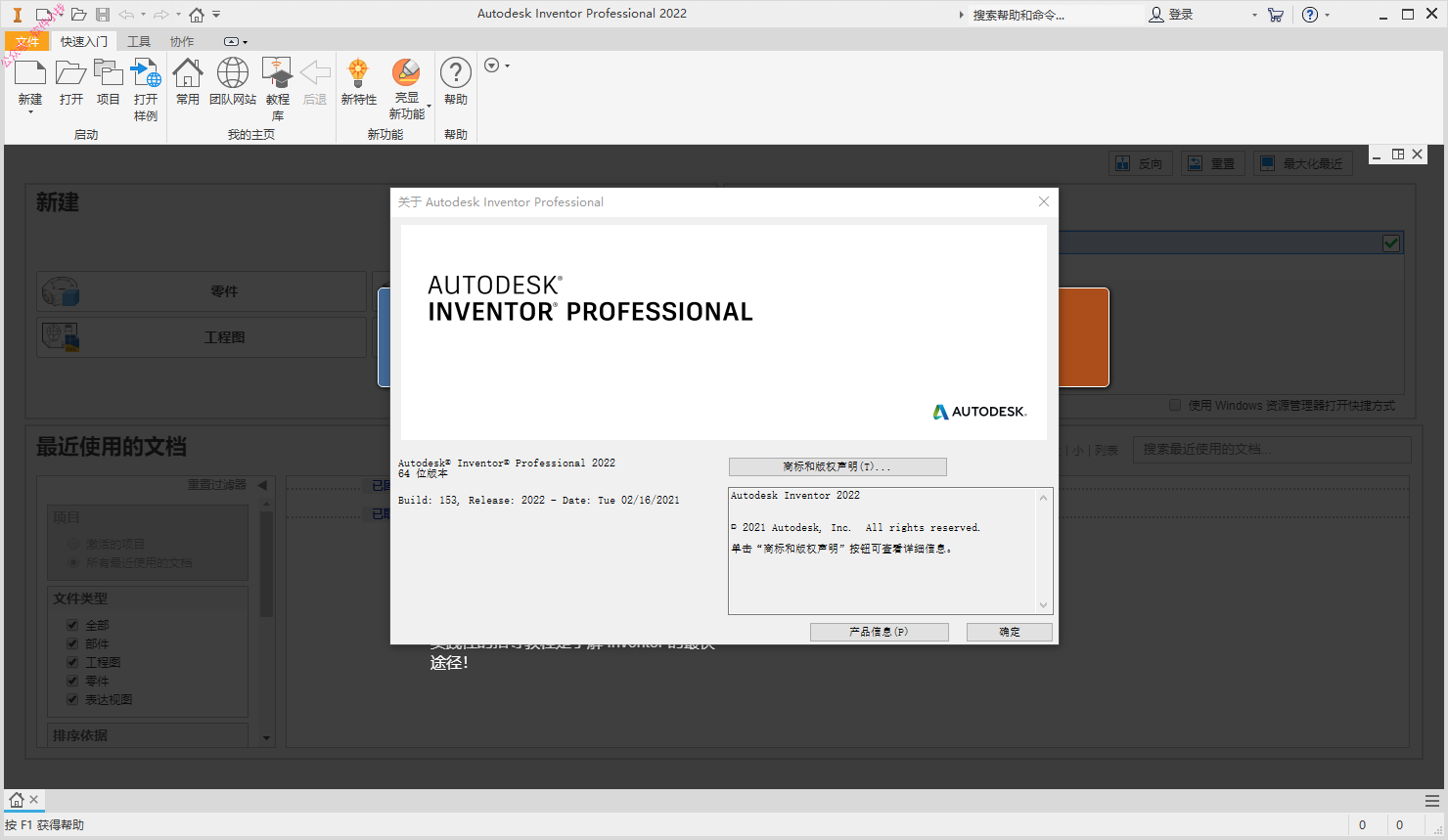Click the 帮助 question mark ribbon icon
The height and width of the screenshot is (840, 1448).
[x=456, y=72]
